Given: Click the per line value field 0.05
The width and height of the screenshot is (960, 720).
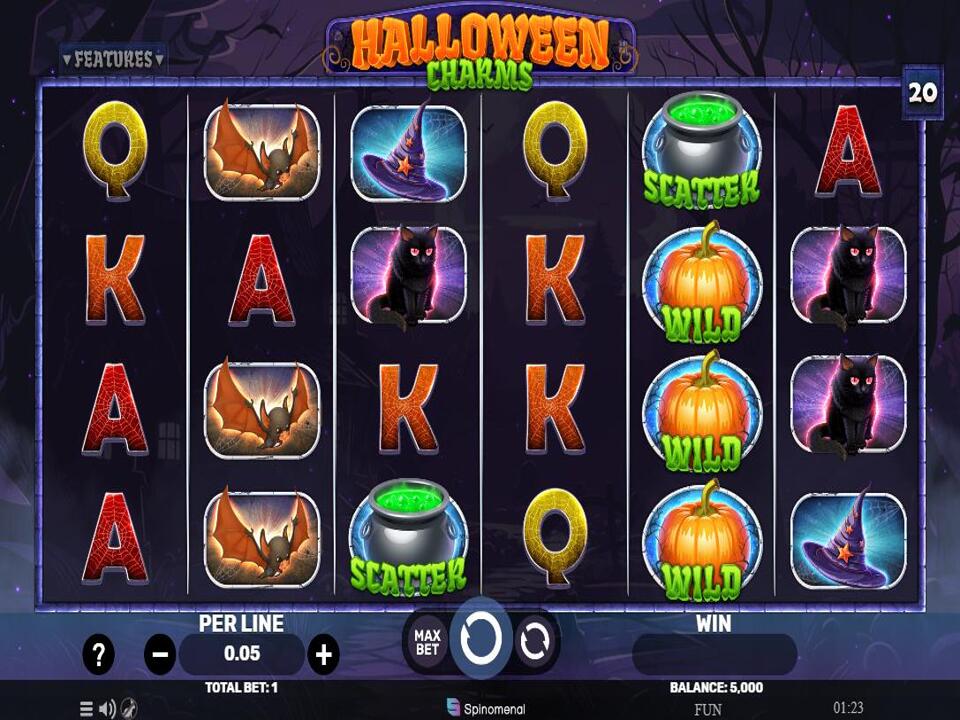Looking at the screenshot, I should point(242,654).
